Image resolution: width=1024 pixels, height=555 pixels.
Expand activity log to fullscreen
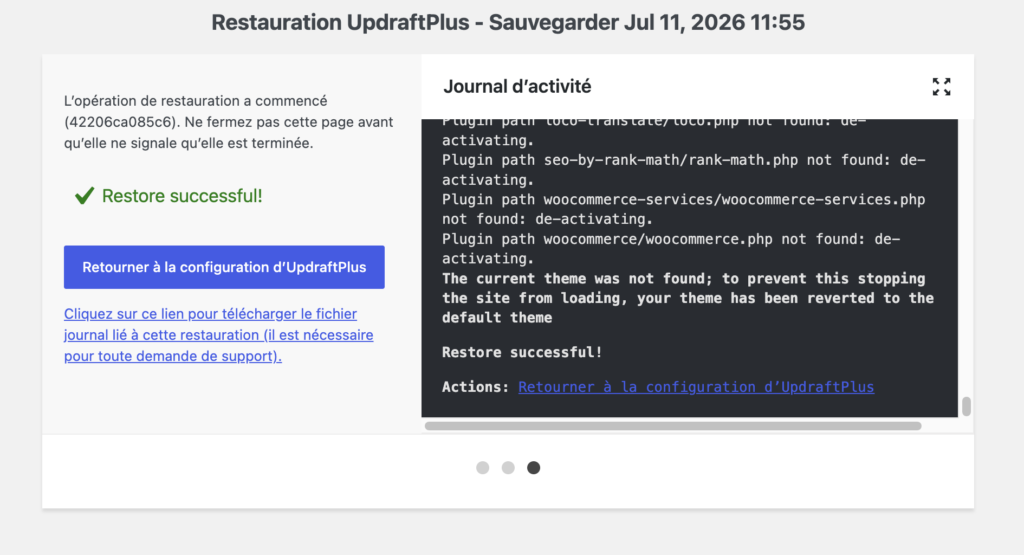pyautogui.click(x=941, y=86)
